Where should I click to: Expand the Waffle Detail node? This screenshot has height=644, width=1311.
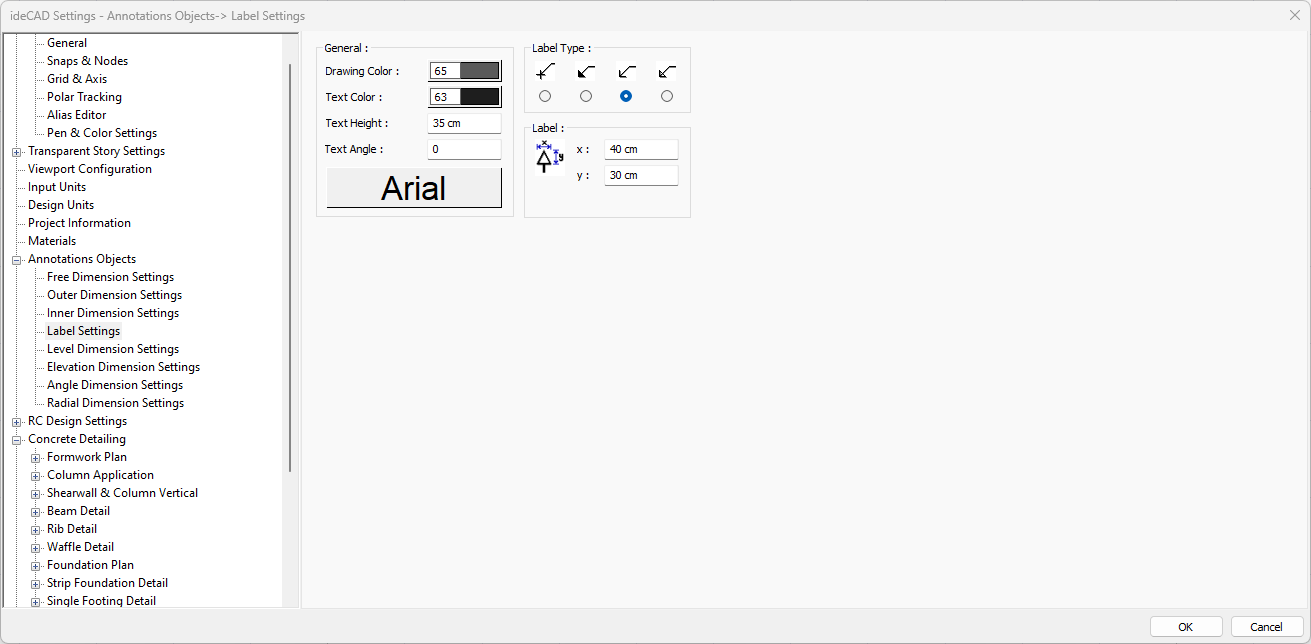coord(36,548)
